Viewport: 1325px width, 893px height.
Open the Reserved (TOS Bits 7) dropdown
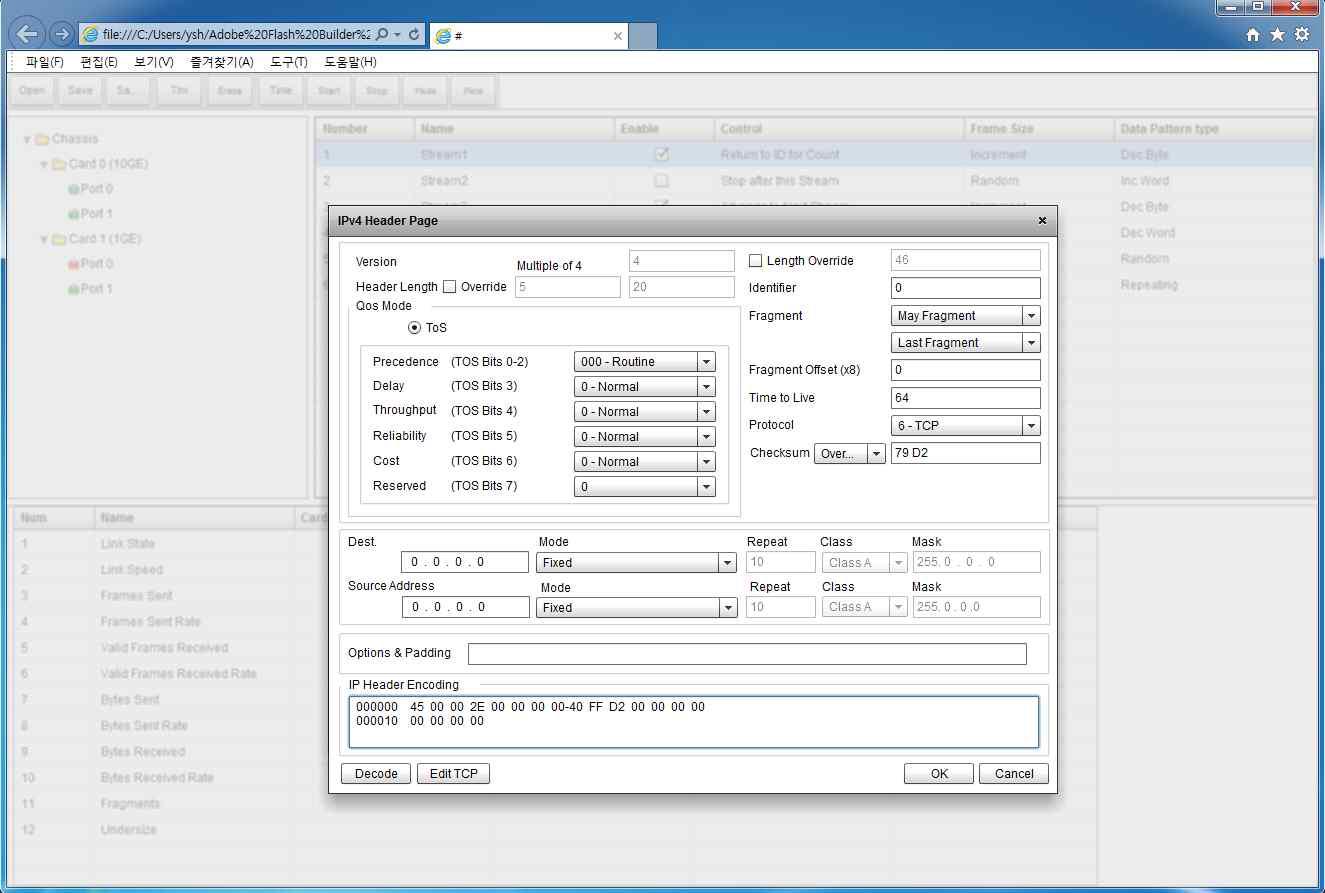[x=645, y=487]
